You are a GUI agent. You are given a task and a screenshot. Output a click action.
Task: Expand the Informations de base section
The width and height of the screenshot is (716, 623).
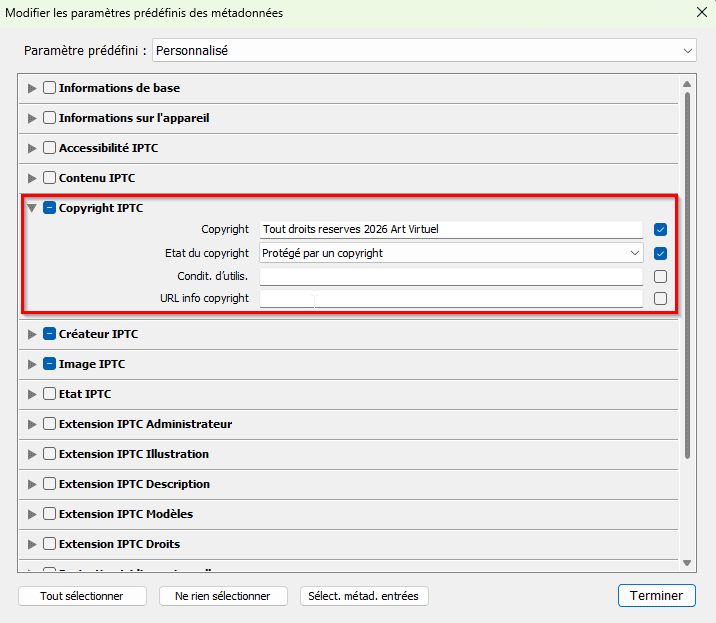[32, 88]
